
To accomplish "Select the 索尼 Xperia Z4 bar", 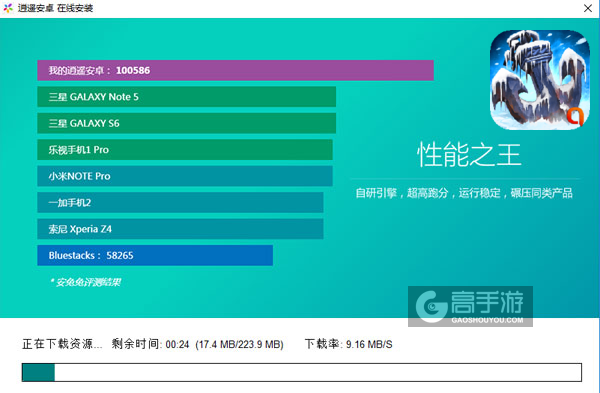I will (x=180, y=229).
